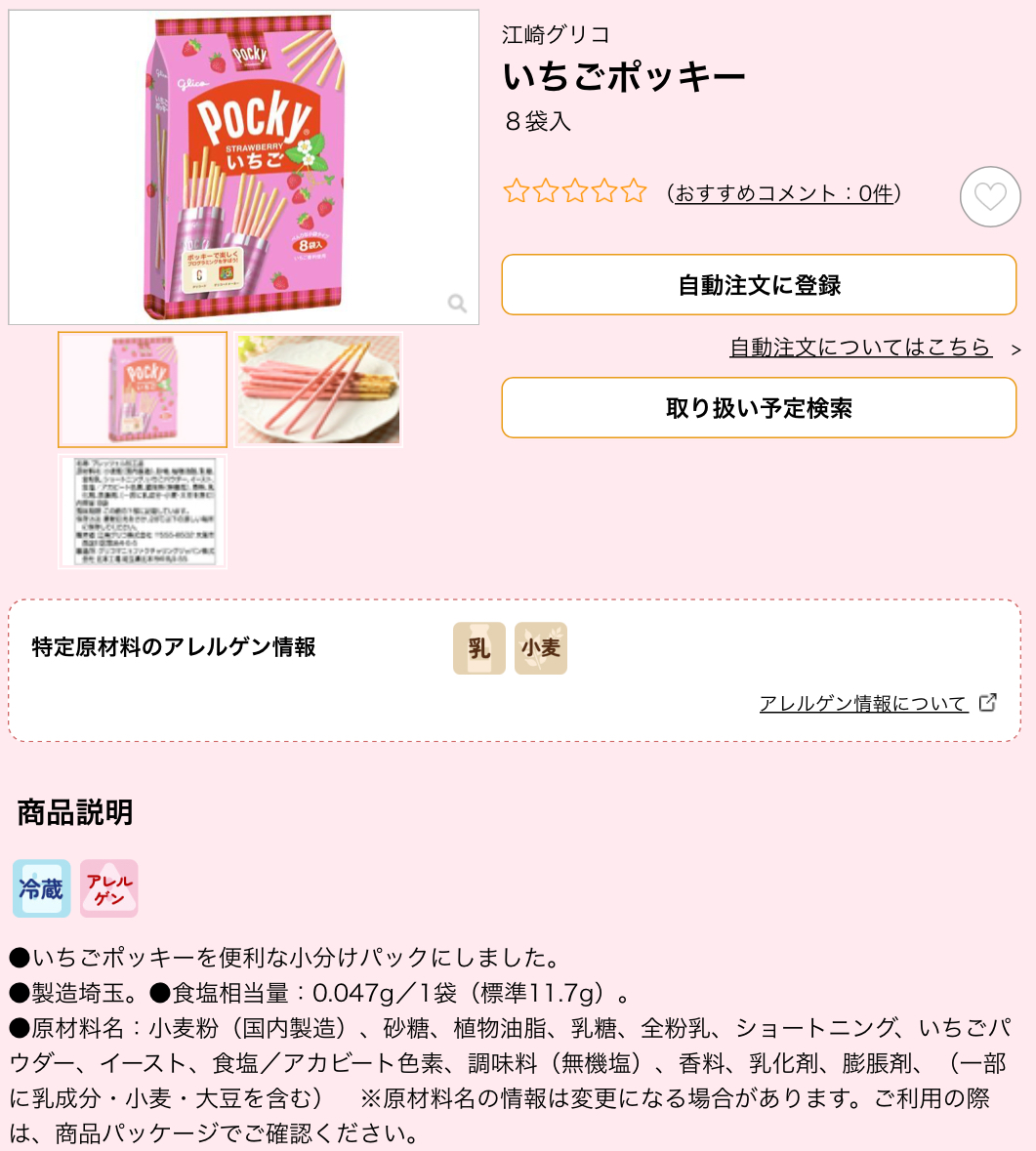Click the wheat (小麦) allergen icon
Screen dimensions: 1036x1151
(x=540, y=648)
